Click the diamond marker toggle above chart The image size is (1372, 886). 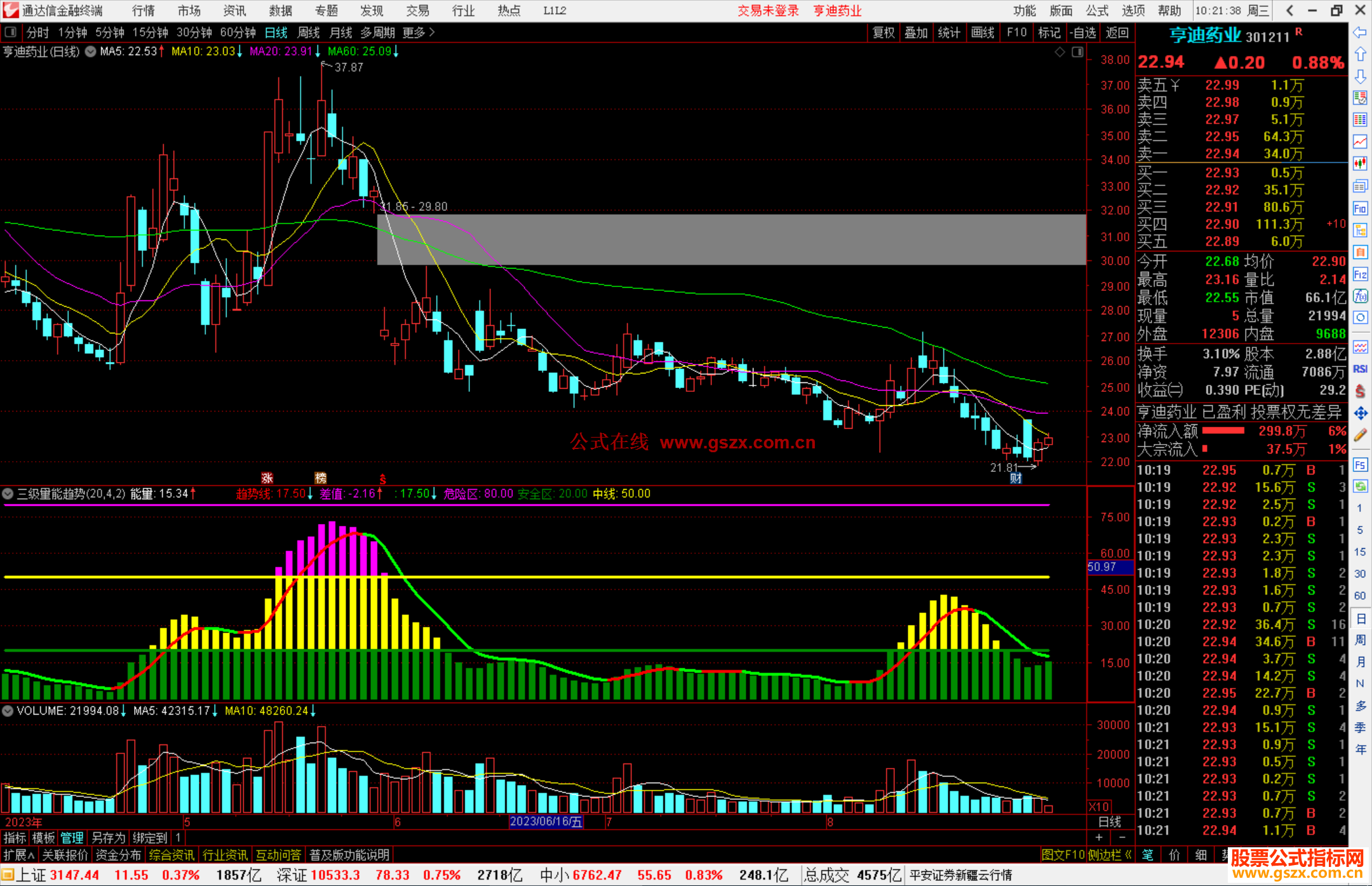[1059, 52]
